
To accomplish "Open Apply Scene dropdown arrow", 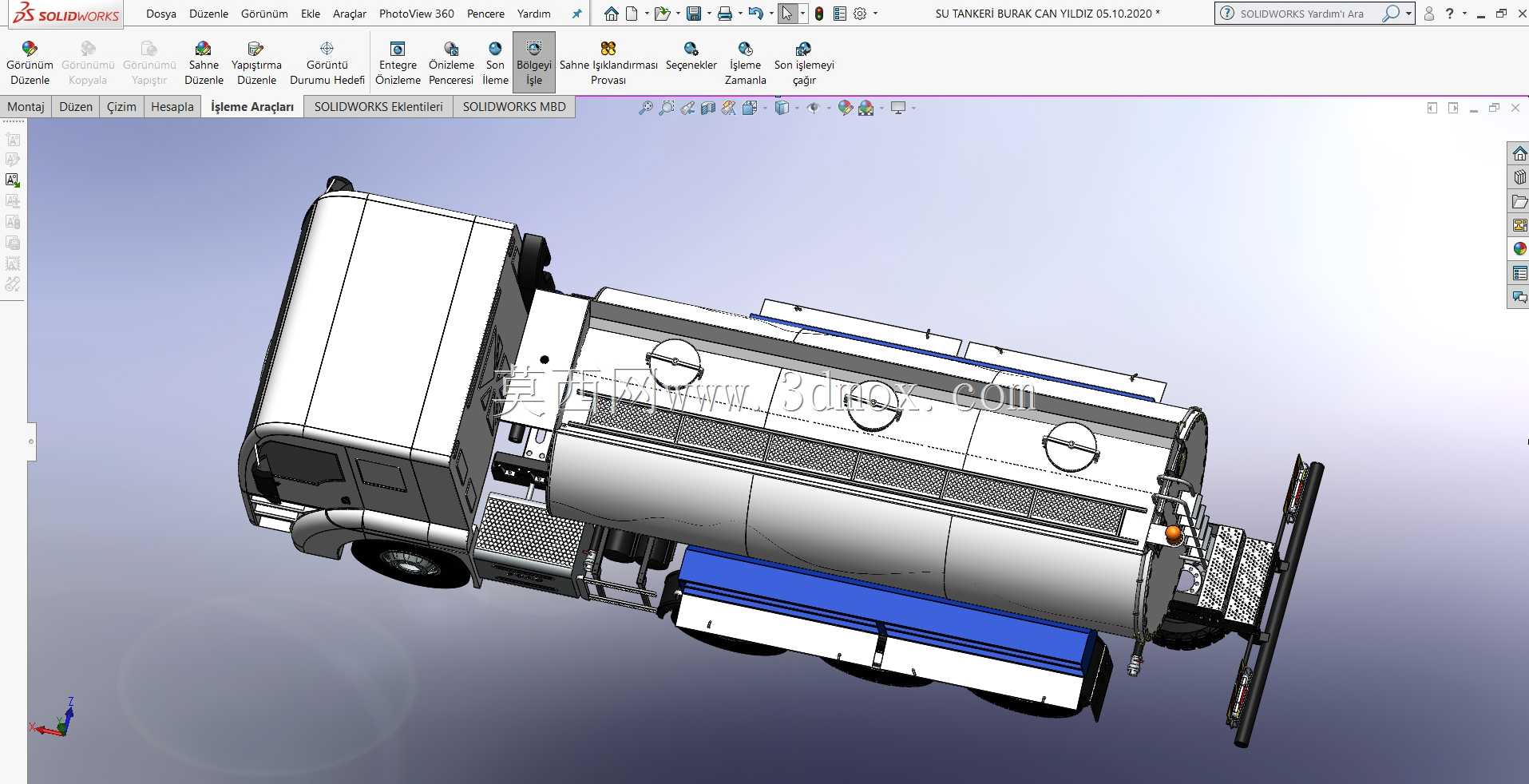I will [881, 108].
